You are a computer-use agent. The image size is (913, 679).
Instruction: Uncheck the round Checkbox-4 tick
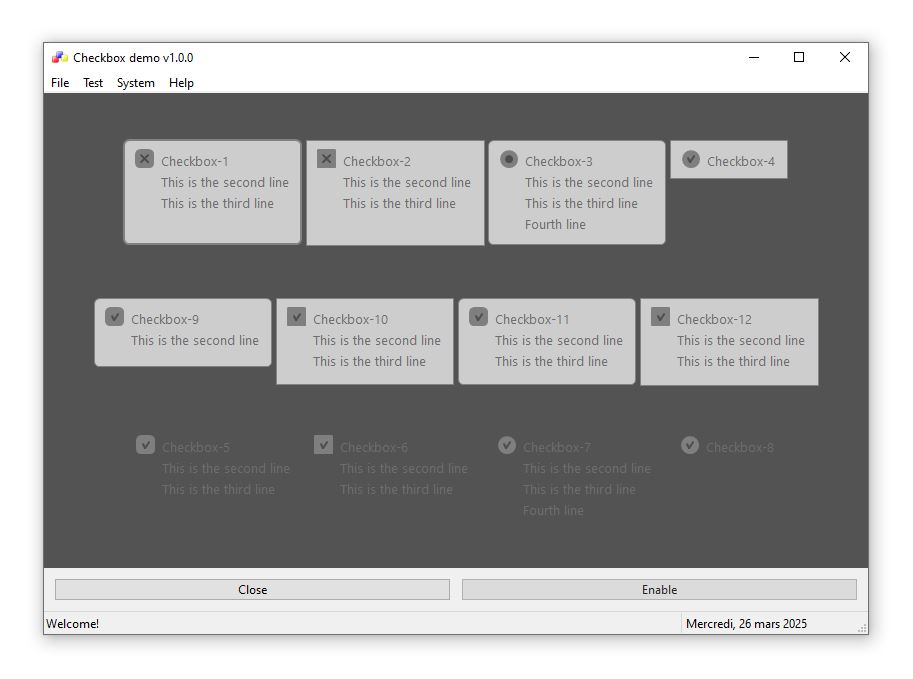[691, 159]
